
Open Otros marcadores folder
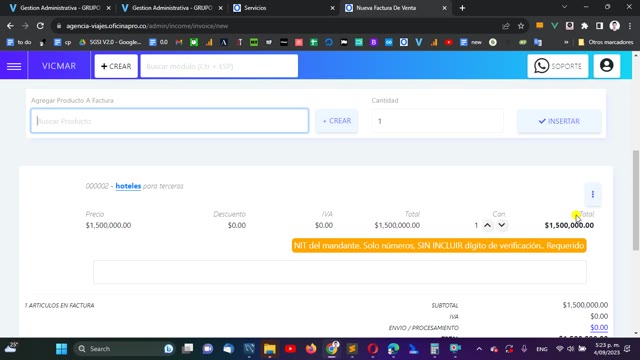(x=605, y=42)
